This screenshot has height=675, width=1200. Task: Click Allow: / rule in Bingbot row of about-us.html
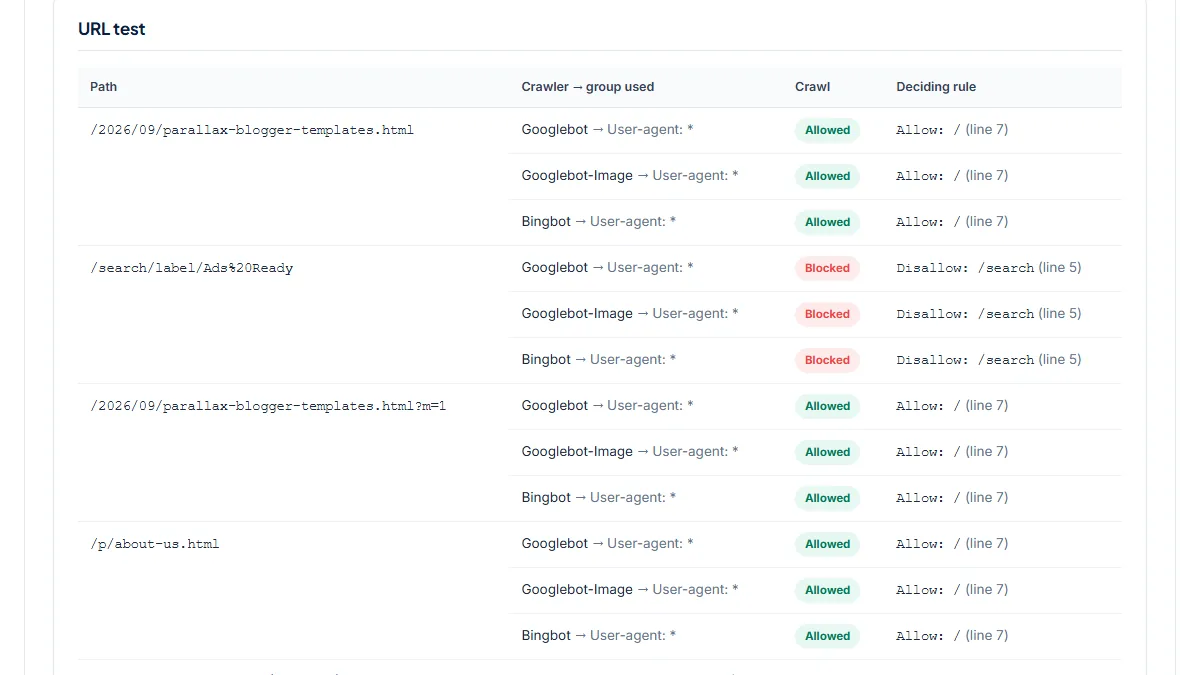point(952,636)
